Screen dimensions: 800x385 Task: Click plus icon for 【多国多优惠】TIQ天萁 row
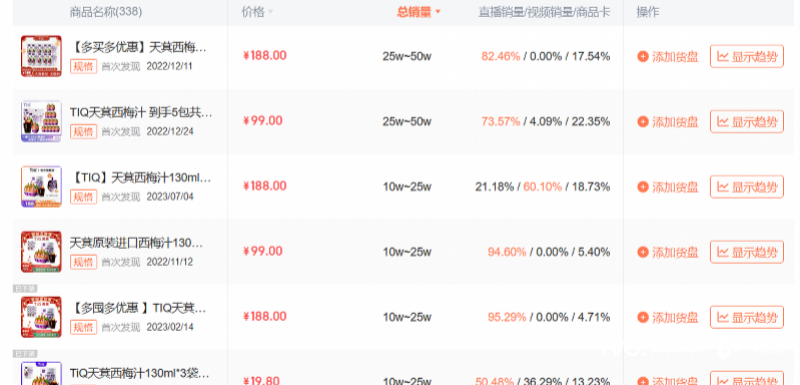(643, 317)
